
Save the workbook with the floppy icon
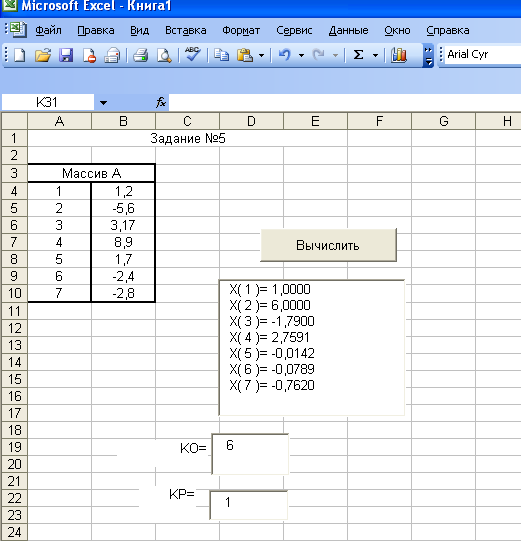(x=66, y=55)
